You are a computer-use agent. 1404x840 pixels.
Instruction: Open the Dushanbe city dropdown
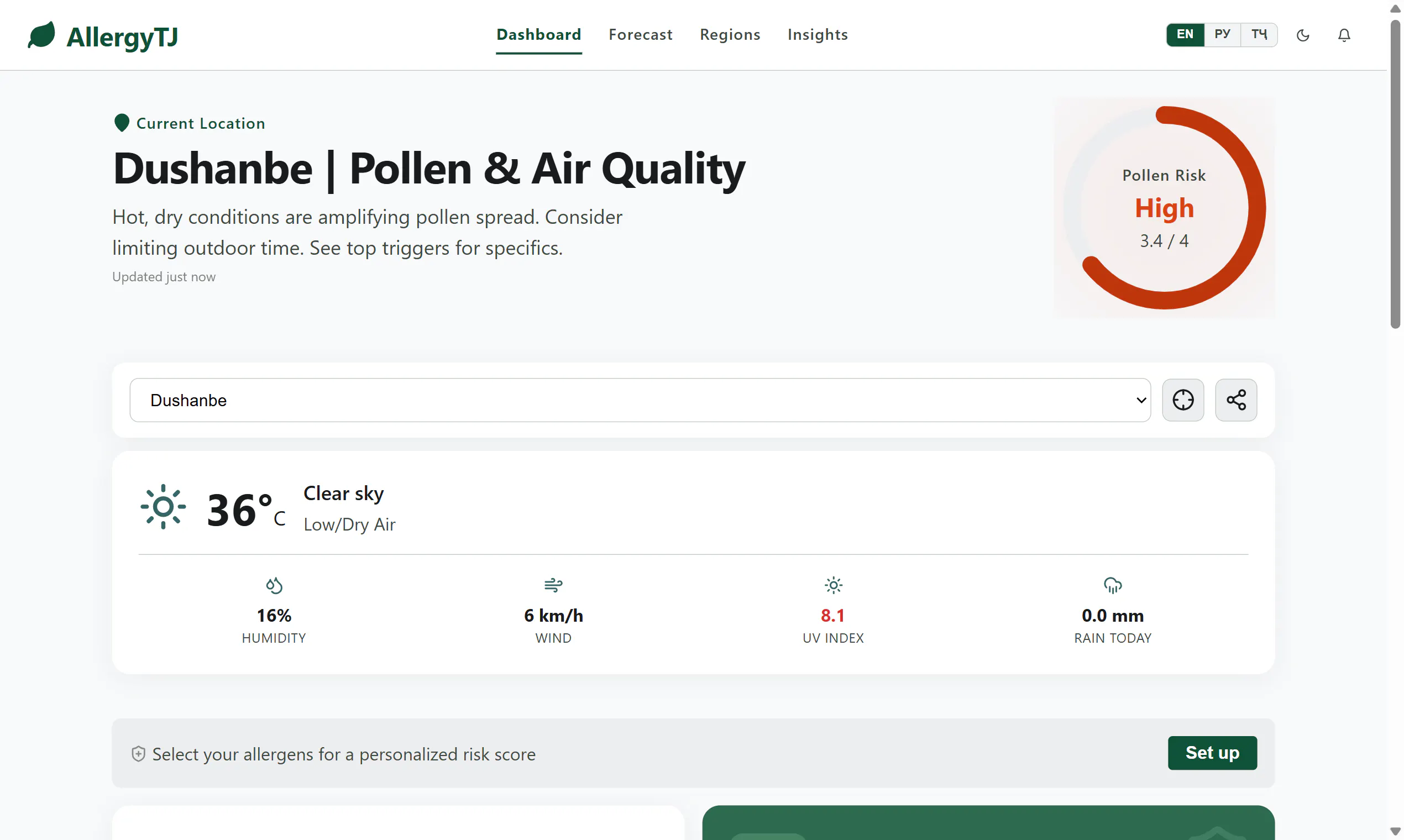coord(640,400)
